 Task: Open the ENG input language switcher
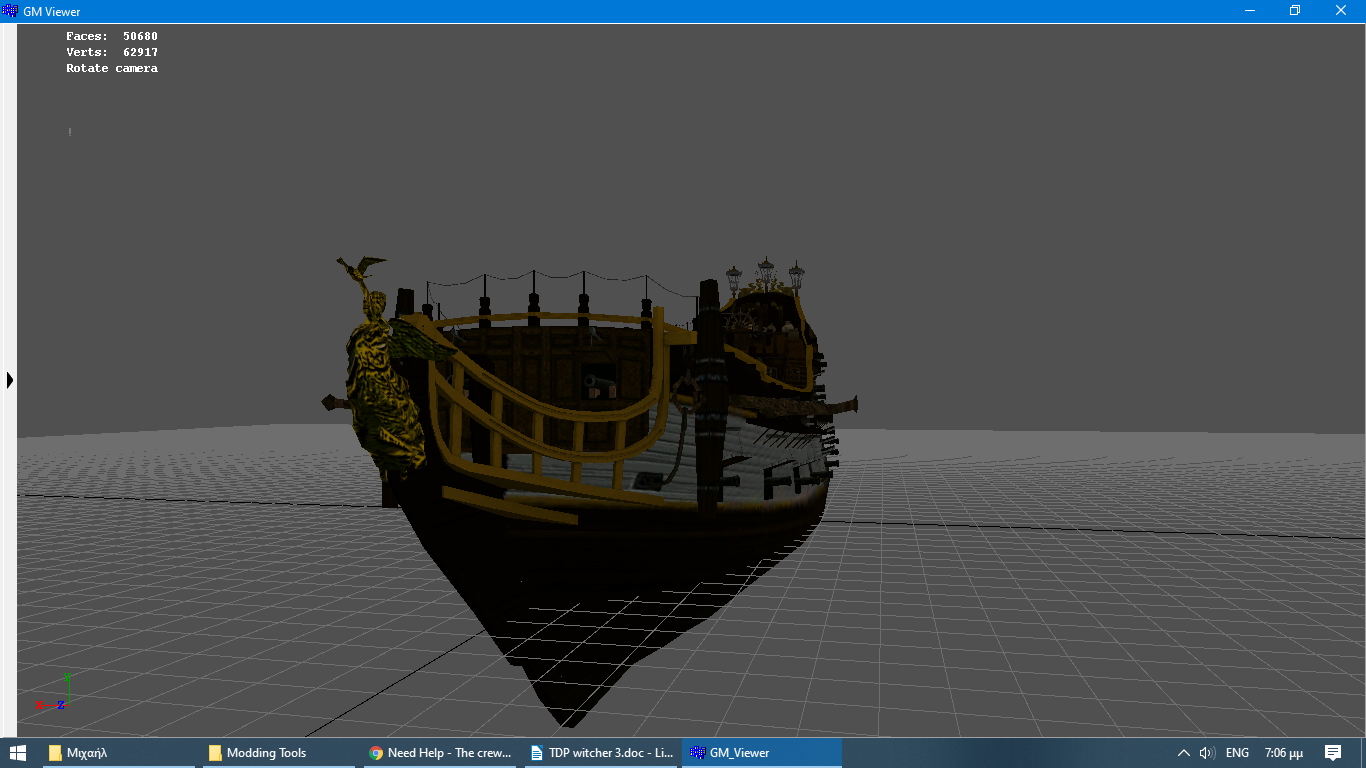[1237, 753]
